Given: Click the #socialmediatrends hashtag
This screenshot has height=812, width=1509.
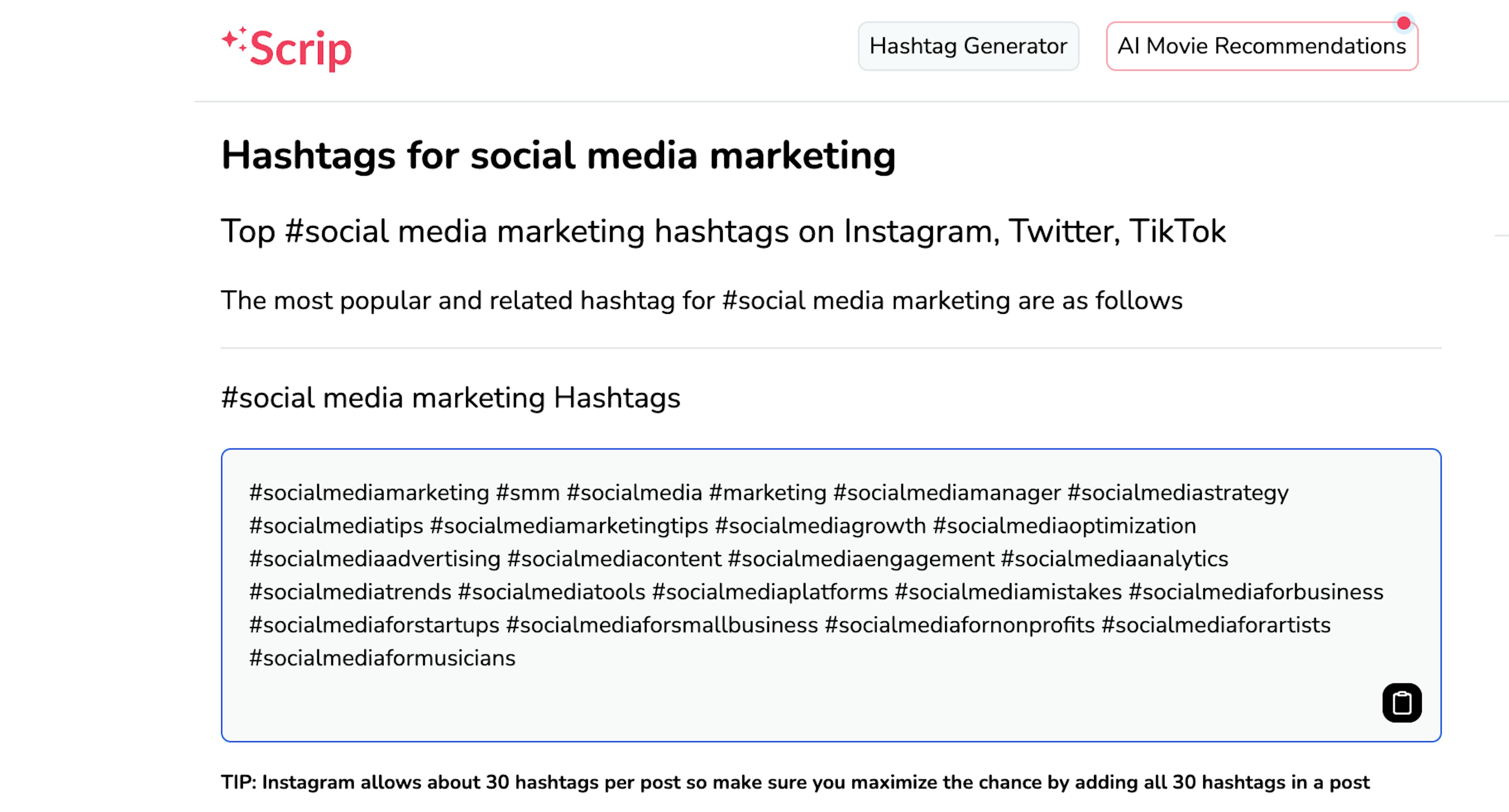Looking at the screenshot, I should 350,592.
